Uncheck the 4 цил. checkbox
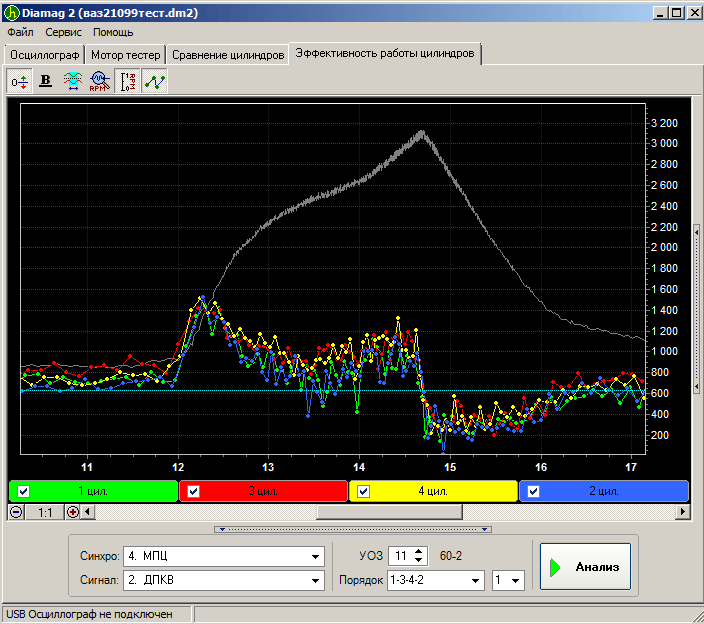This screenshot has height=624, width=704. click(x=363, y=491)
